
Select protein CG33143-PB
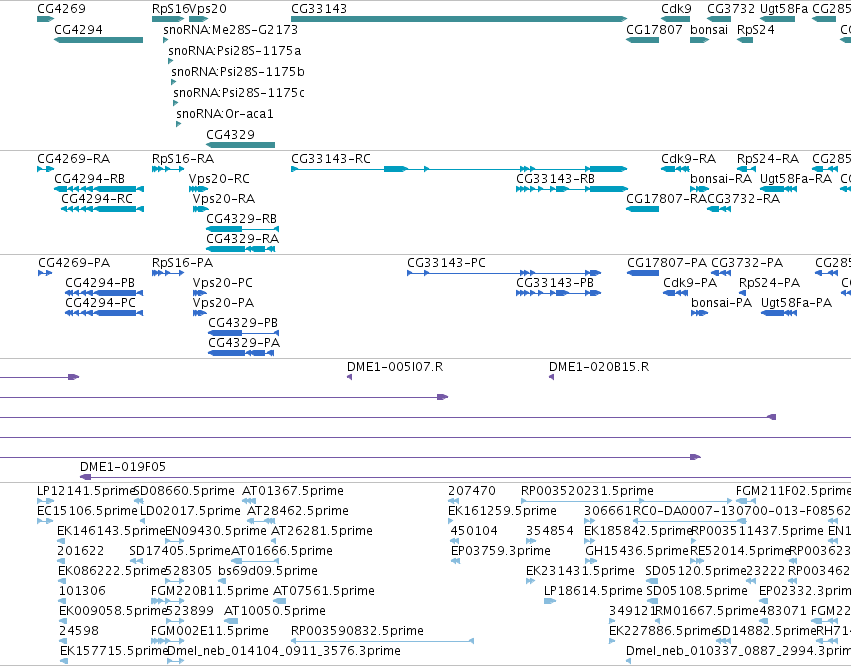[558, 293]
